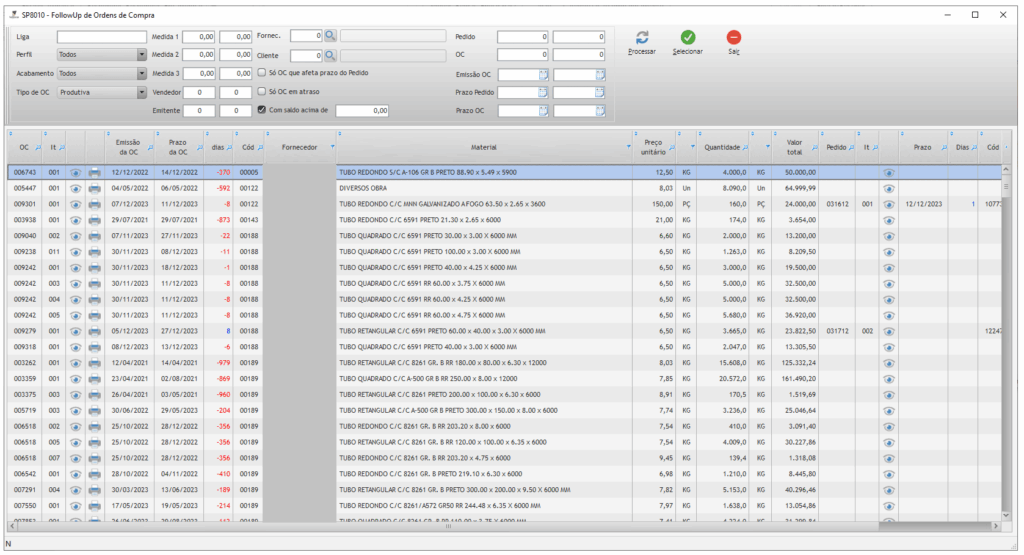This screenshot has height=555, width=1024.
Task: View order 005447 details via eye icon
Action: [75, 188]
